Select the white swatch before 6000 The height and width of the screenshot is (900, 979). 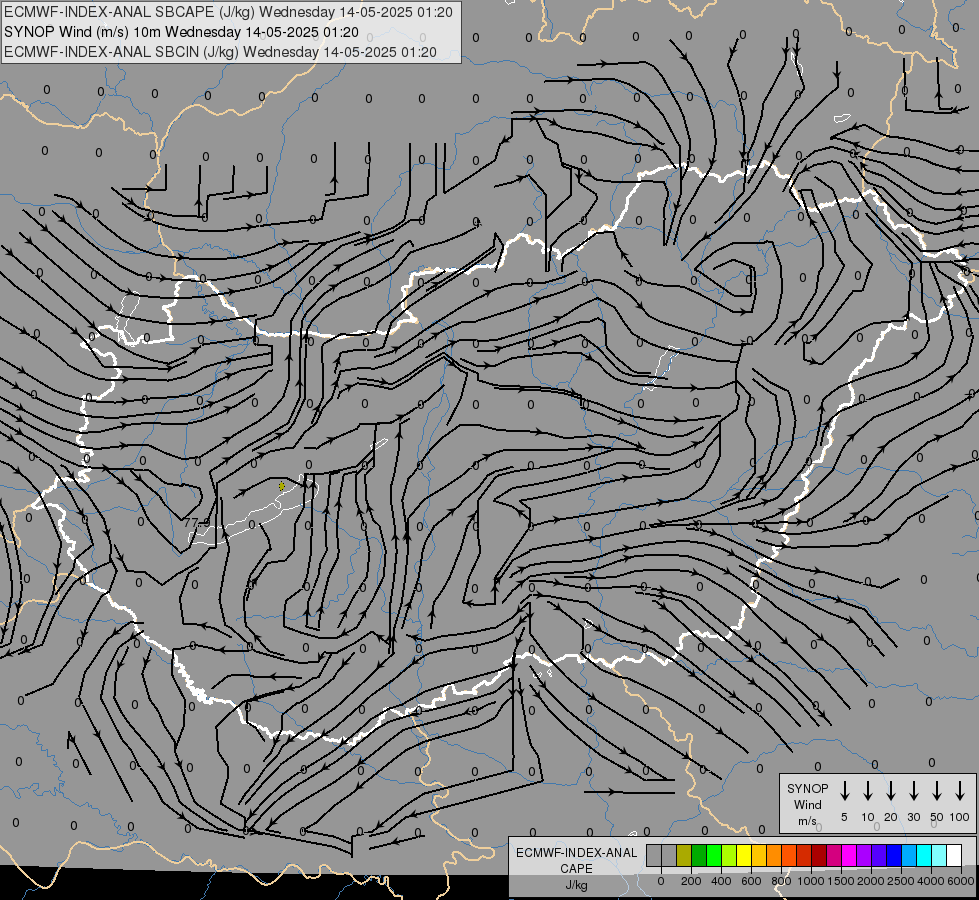[x=955, y=855]
